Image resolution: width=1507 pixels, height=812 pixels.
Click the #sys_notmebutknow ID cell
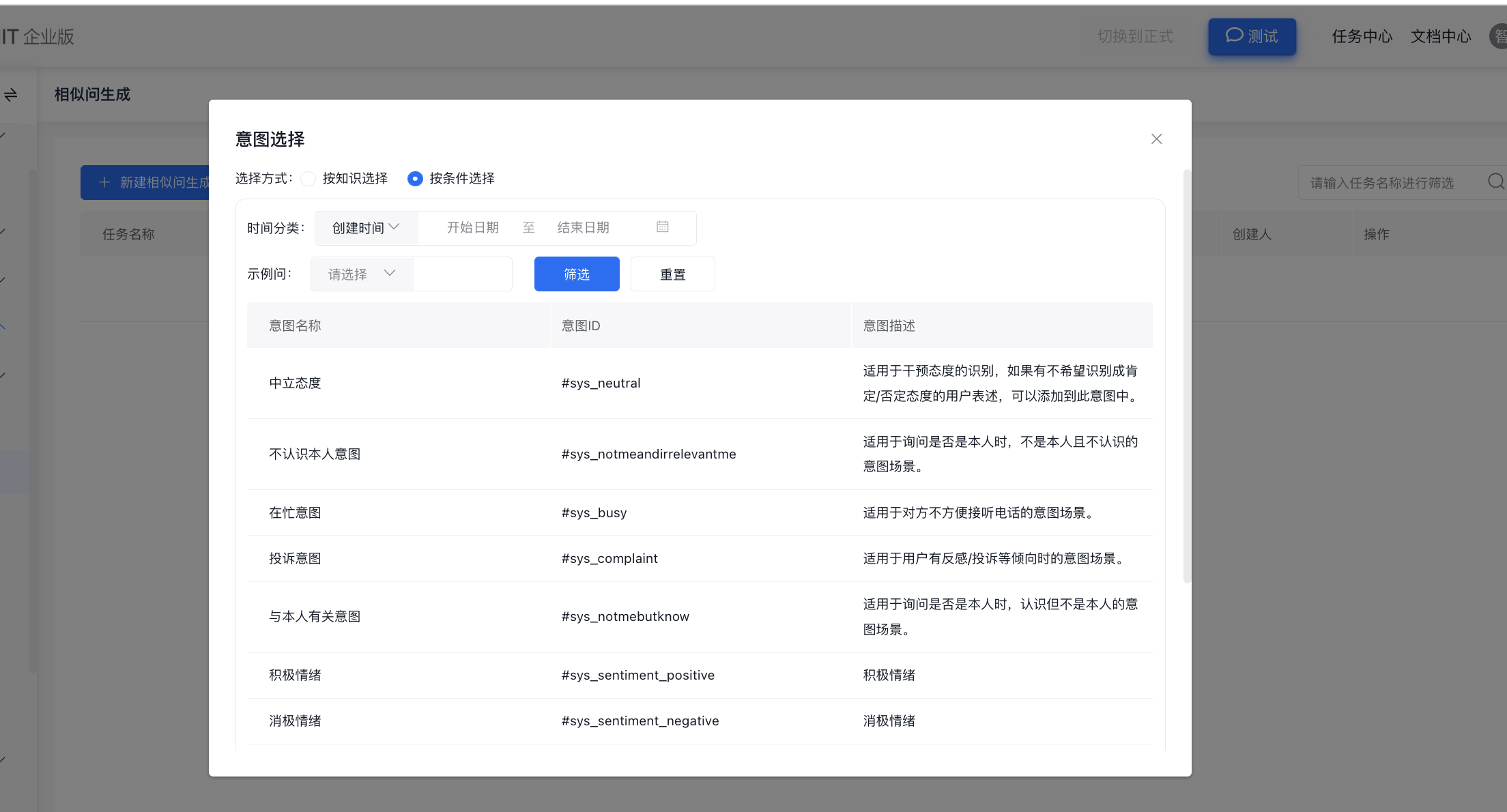pos(625,617)
